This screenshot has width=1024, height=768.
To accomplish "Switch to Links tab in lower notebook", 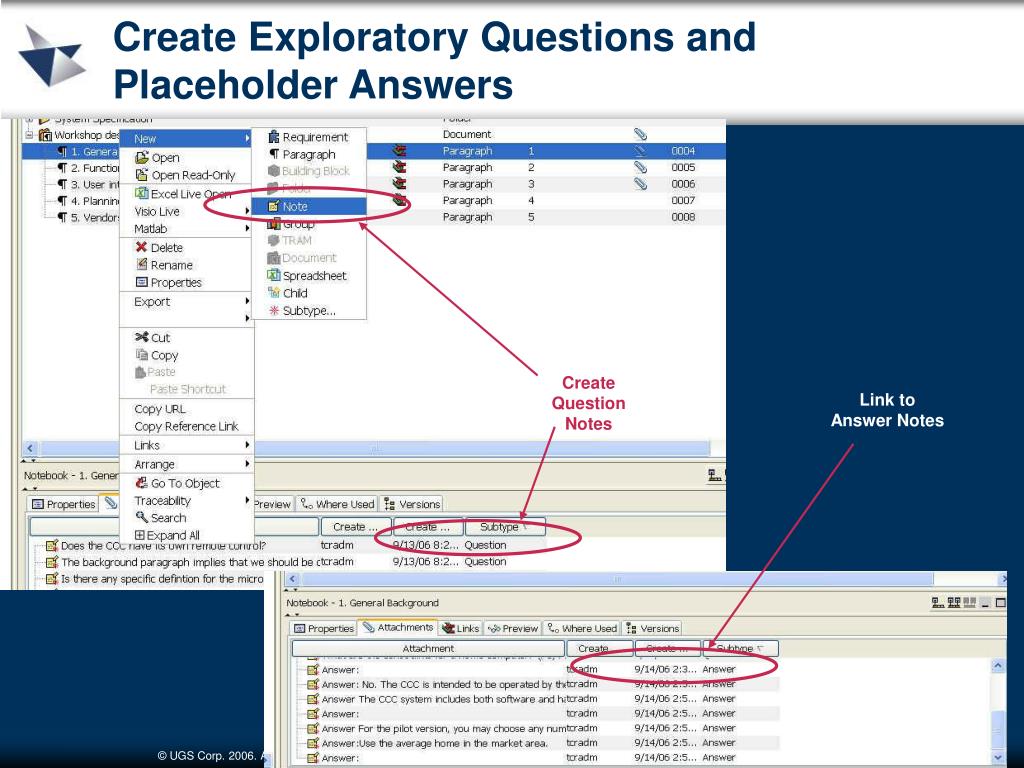I will (461, 628).
